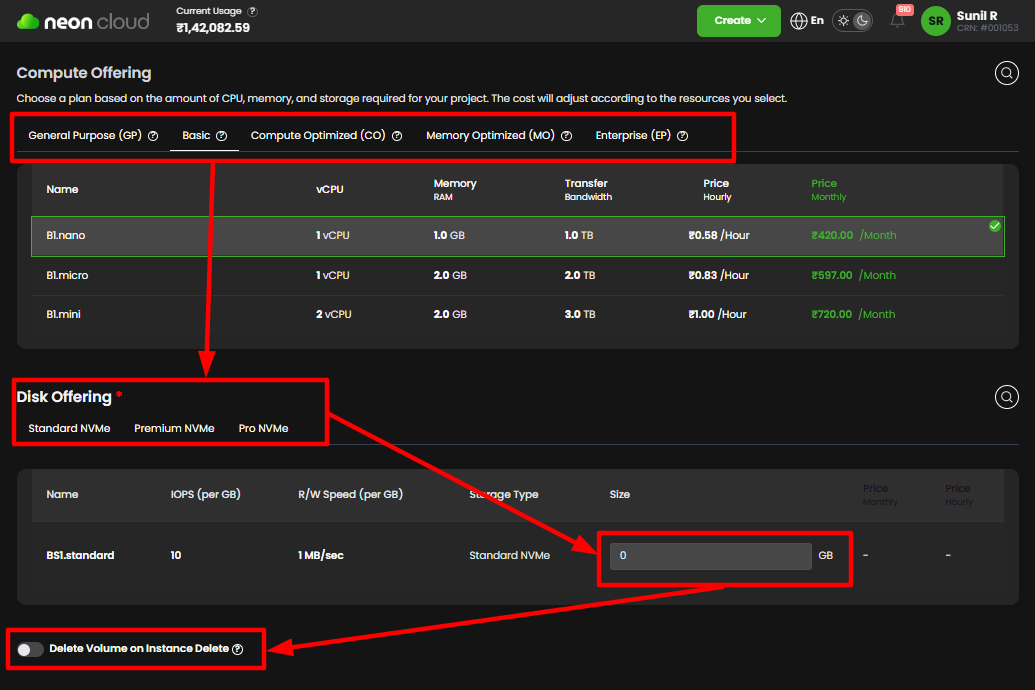This screenshot has width=1035, height=690.
Task: Toggle Delete Volume on Instance Delete
Action: click(x=30, y=649)
